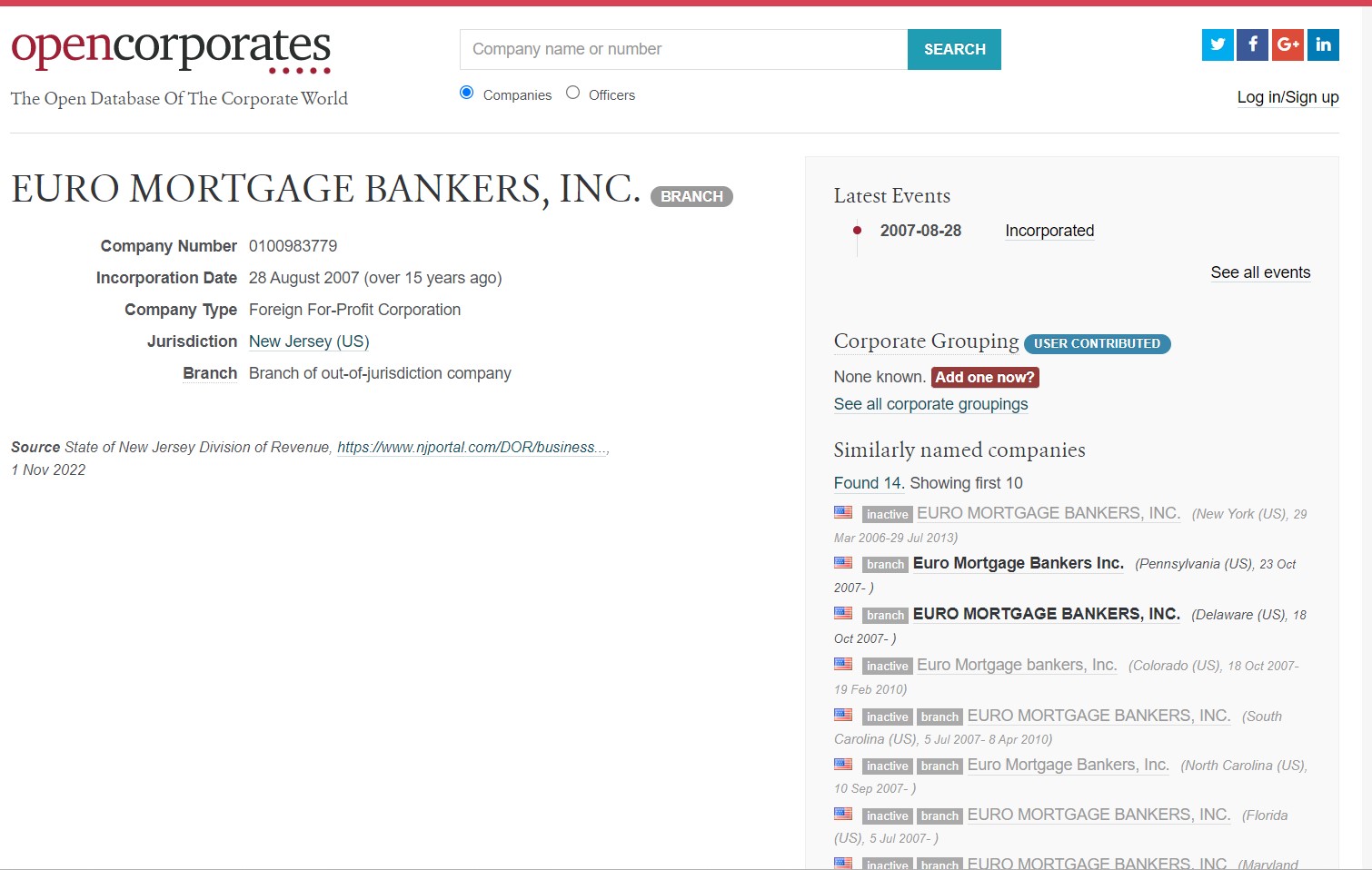
Task: Click the Found 14 link
Action: 868,483
